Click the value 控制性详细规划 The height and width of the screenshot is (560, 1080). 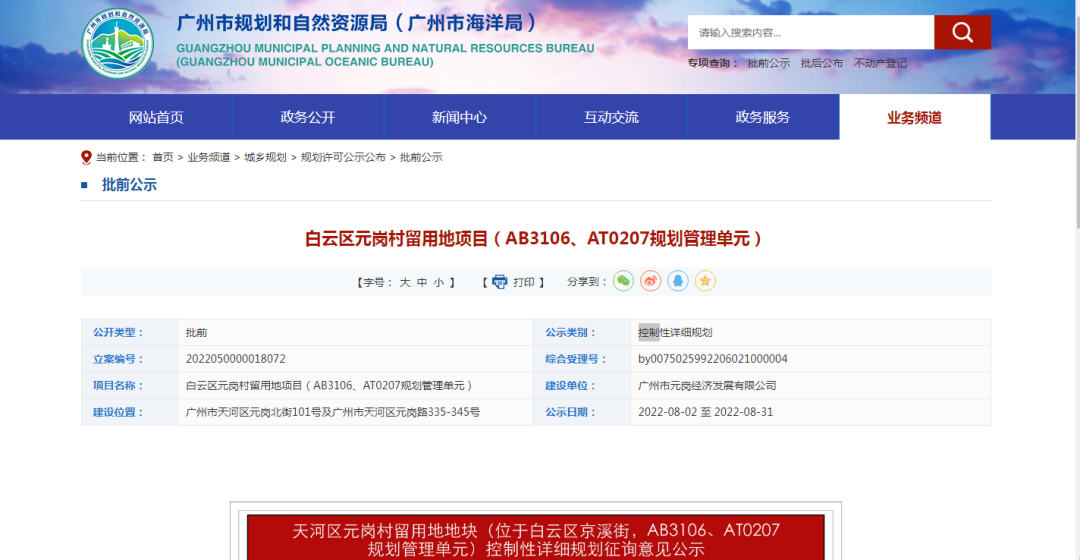pos(675,333)
